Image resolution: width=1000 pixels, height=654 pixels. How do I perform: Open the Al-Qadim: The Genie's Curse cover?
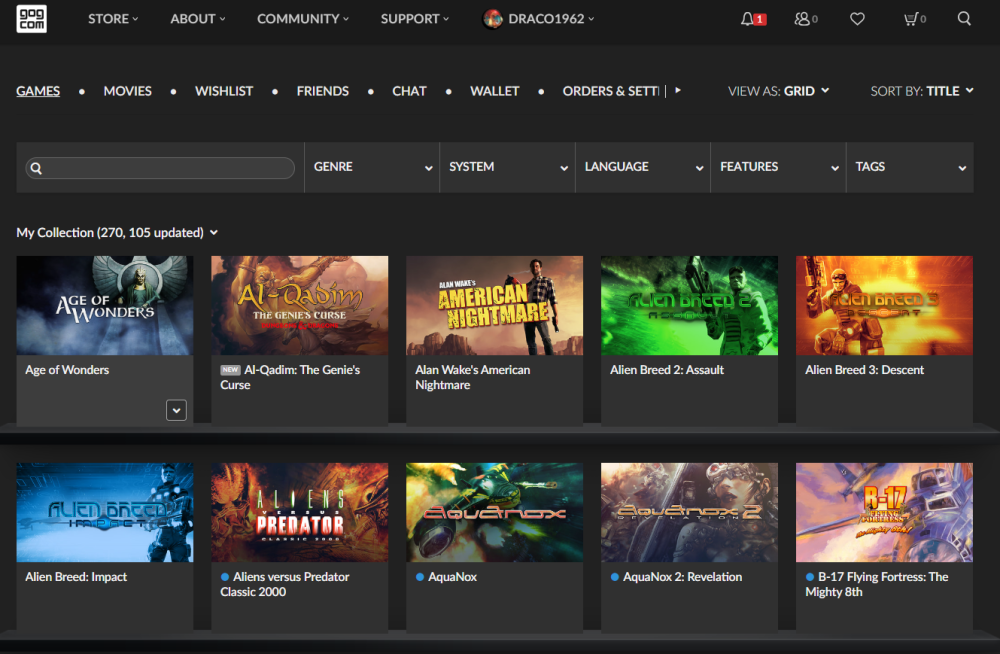click(300, 306)
